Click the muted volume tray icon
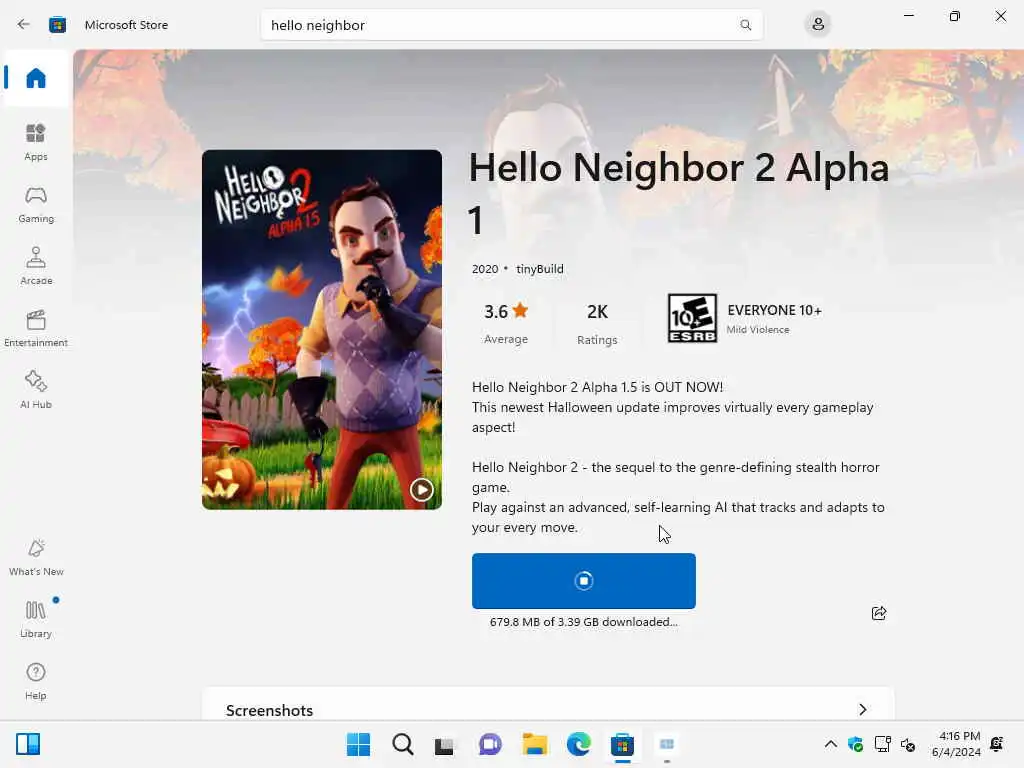 [908, 744]
